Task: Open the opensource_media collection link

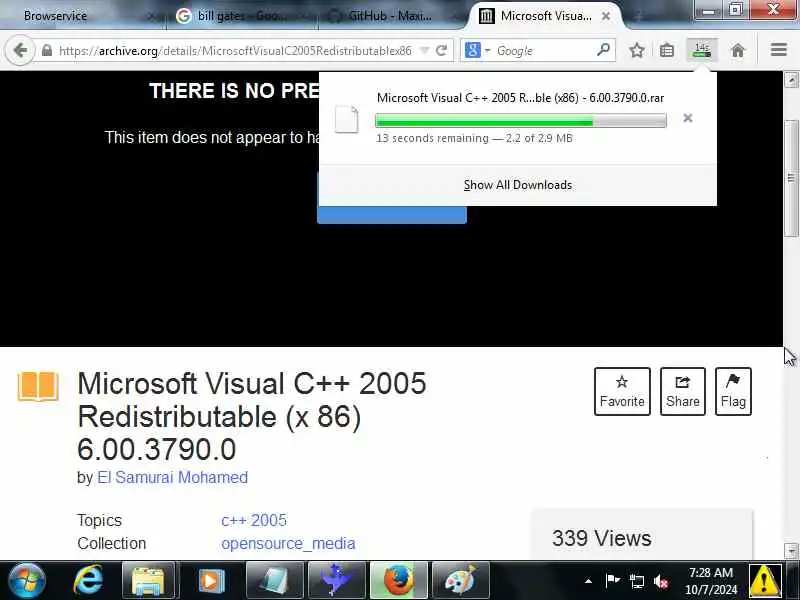Action: click(288, 543)
